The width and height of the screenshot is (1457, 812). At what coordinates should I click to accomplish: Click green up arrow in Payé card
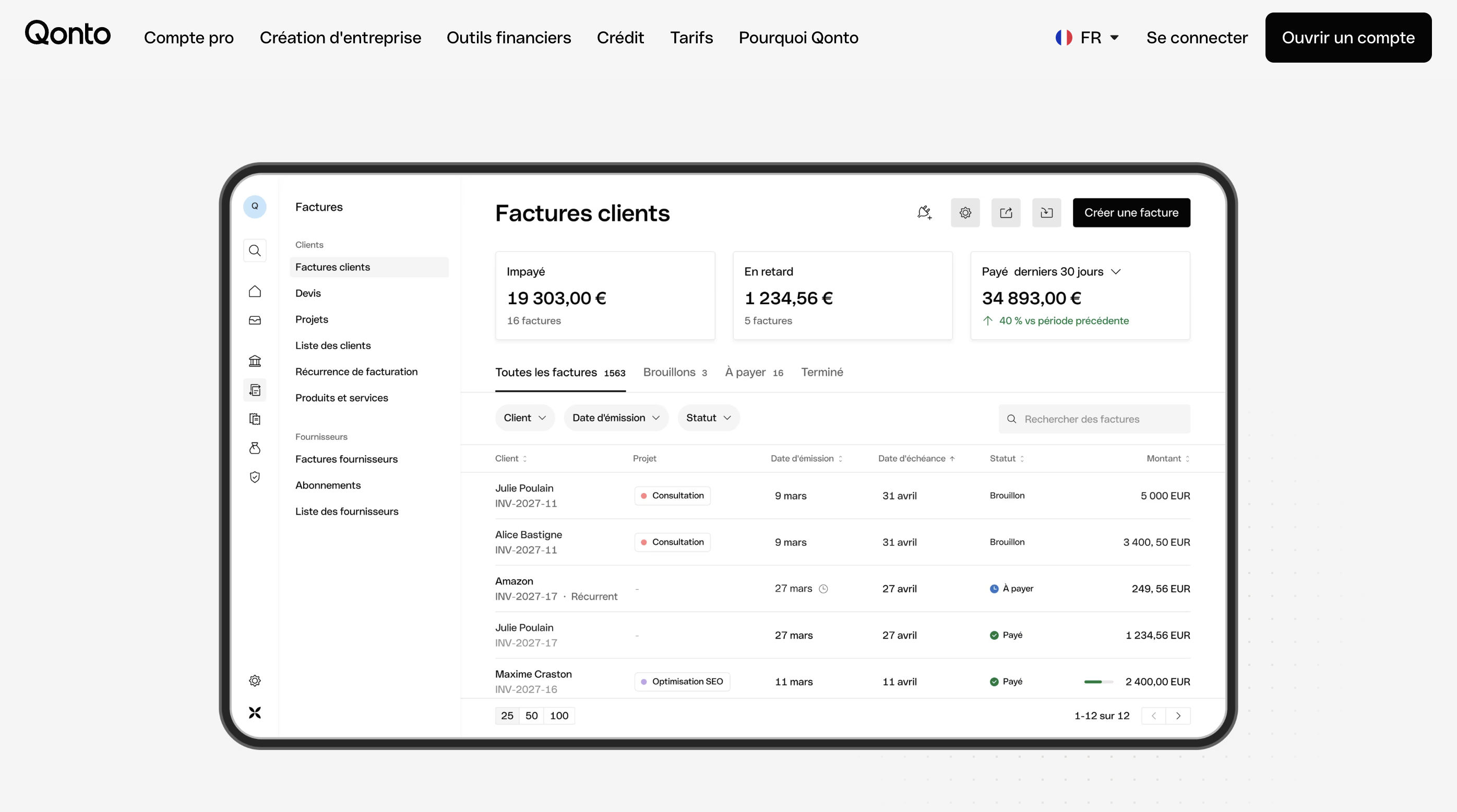coord(987,320)
